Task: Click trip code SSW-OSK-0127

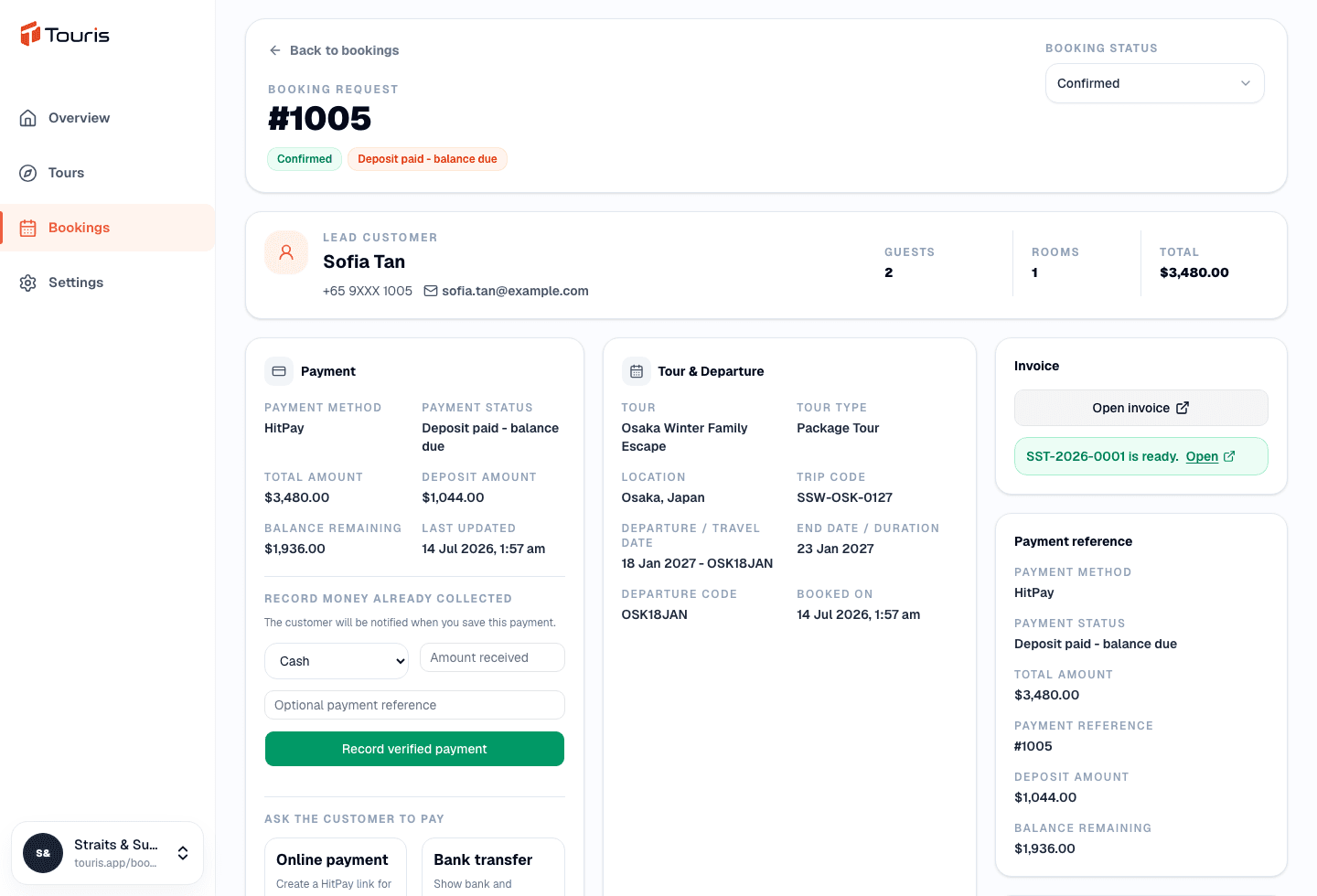Action: click(844, 497)
